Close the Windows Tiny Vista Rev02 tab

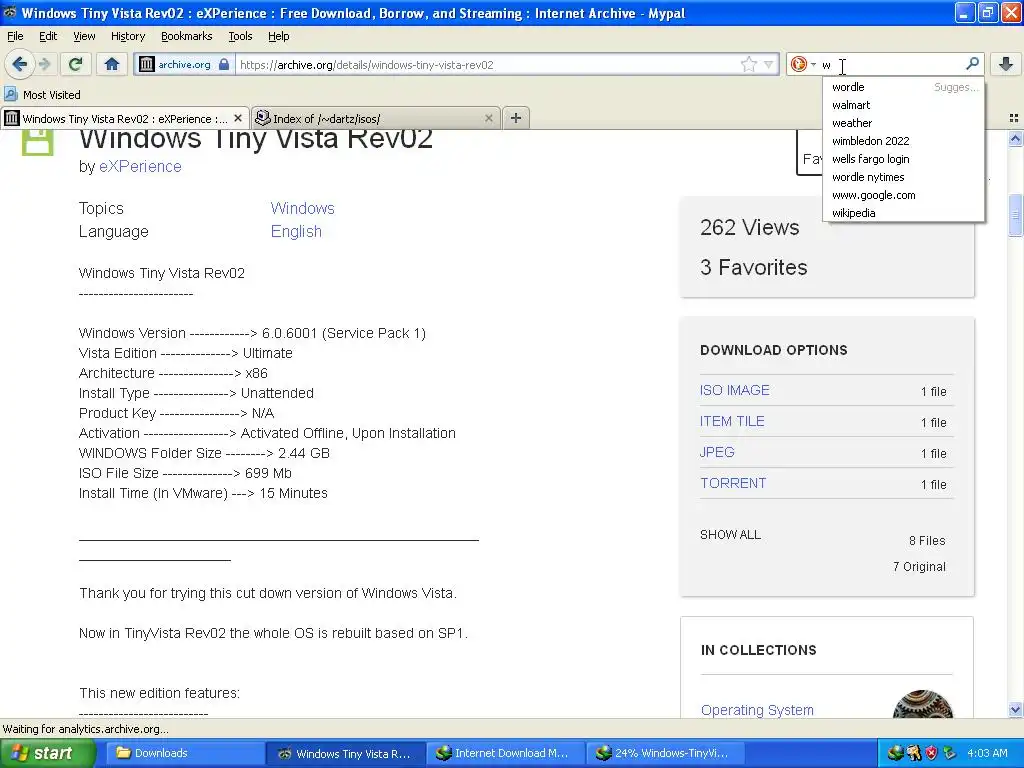pos(238,118)
